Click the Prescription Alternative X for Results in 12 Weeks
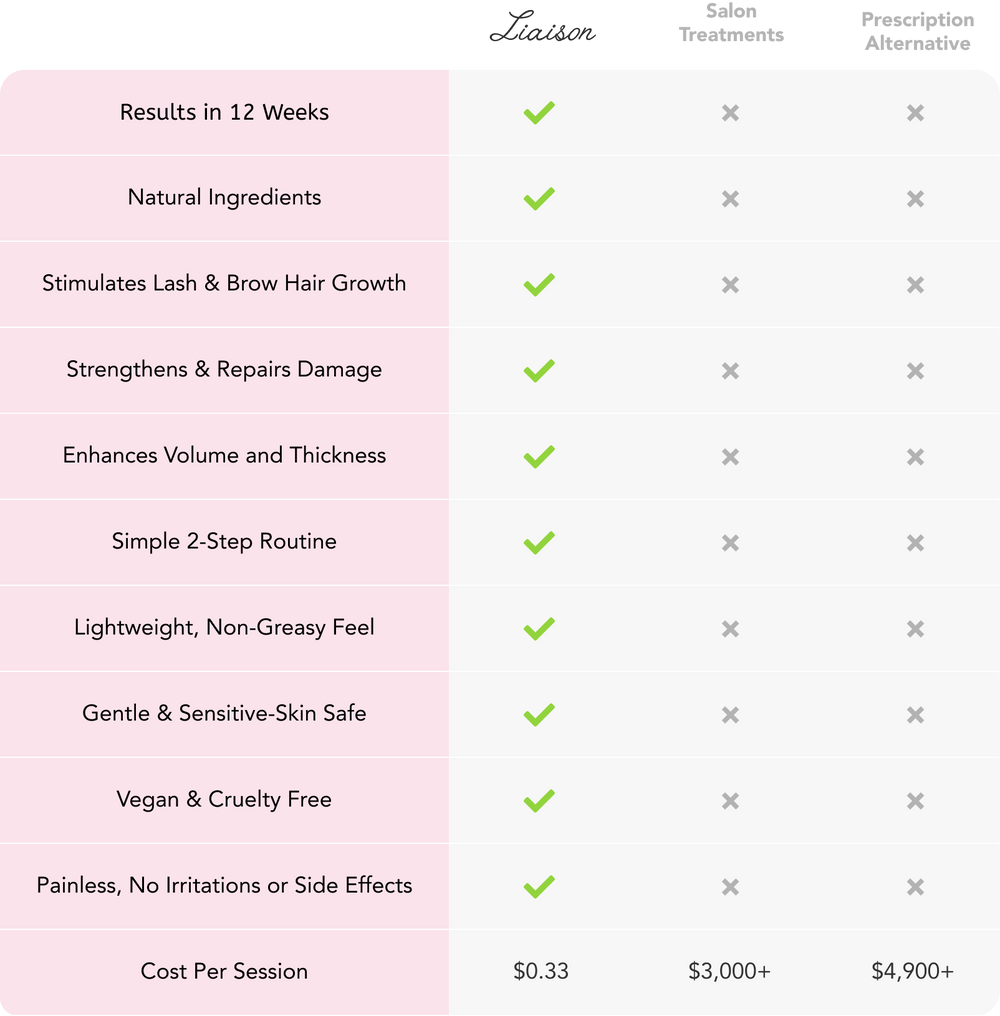This screenshot has height=1016, width=1000. tap(915, 113)
